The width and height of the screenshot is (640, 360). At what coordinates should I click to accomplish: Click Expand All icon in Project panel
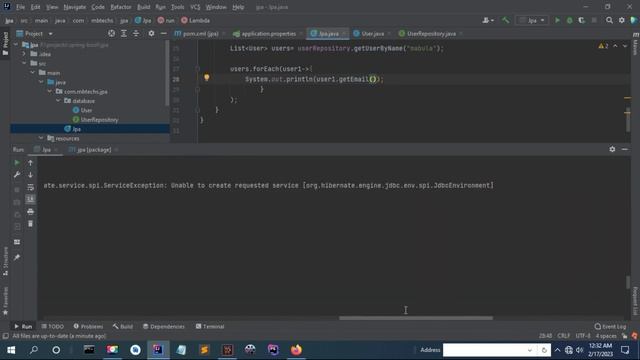(x=124, y=33)
